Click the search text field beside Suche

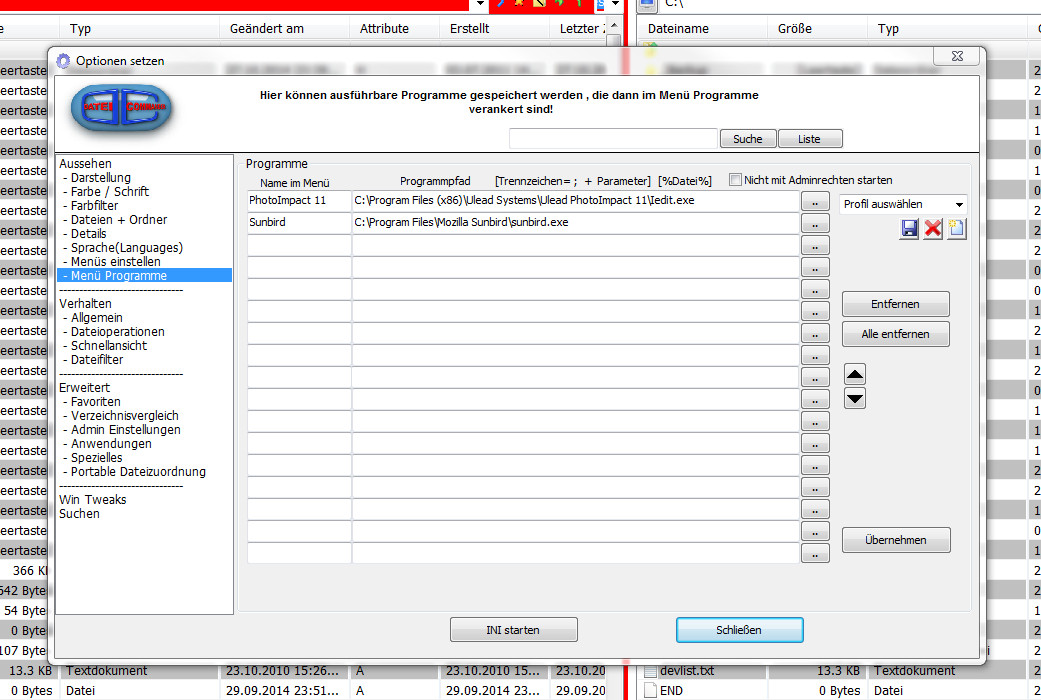coord(613,139)
